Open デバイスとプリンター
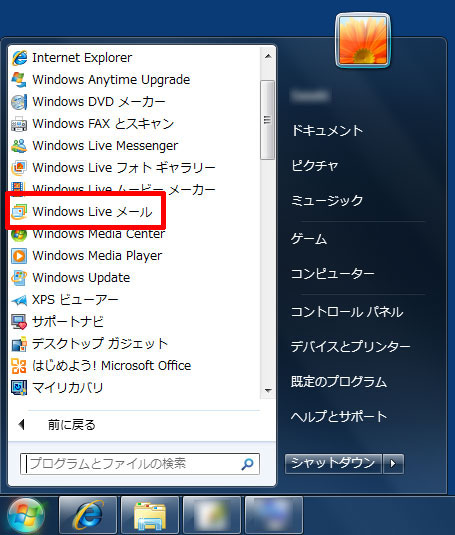Image resolution: width=455 pixels, height=535 pixels. [x=350, y=347]
